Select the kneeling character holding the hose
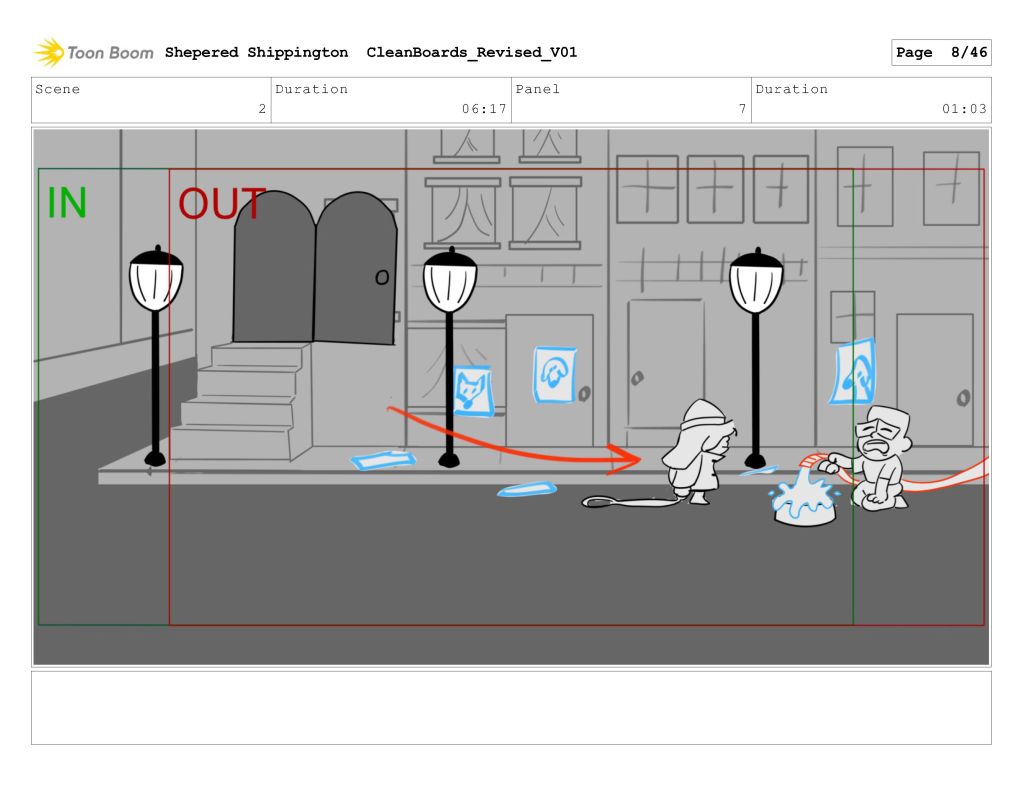 (x=881, y=457)
